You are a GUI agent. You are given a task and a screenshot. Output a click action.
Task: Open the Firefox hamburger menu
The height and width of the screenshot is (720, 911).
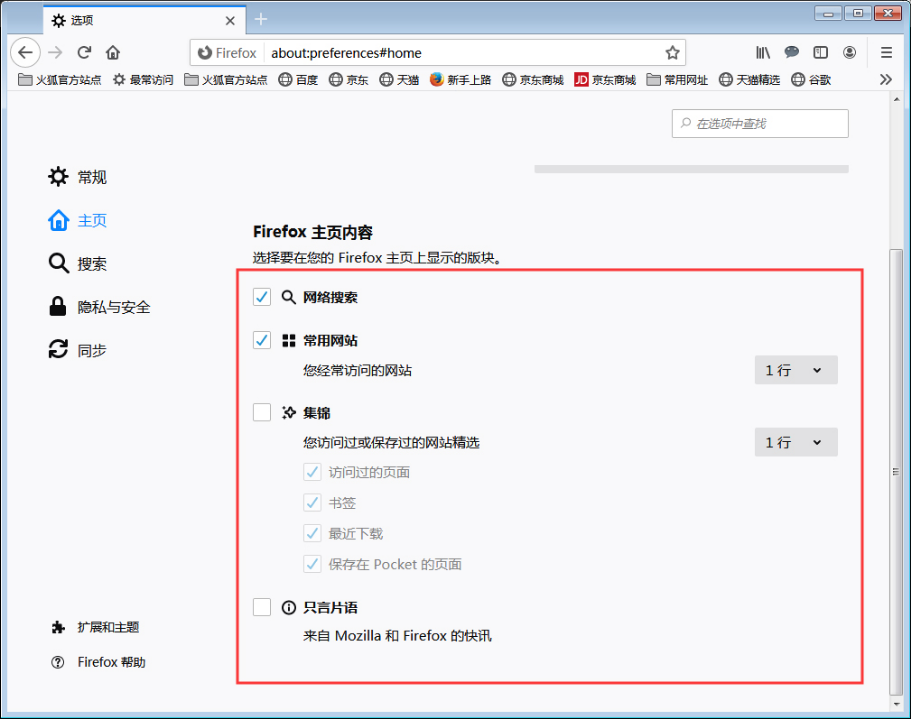pyautogui.click(x=885, y=53)
